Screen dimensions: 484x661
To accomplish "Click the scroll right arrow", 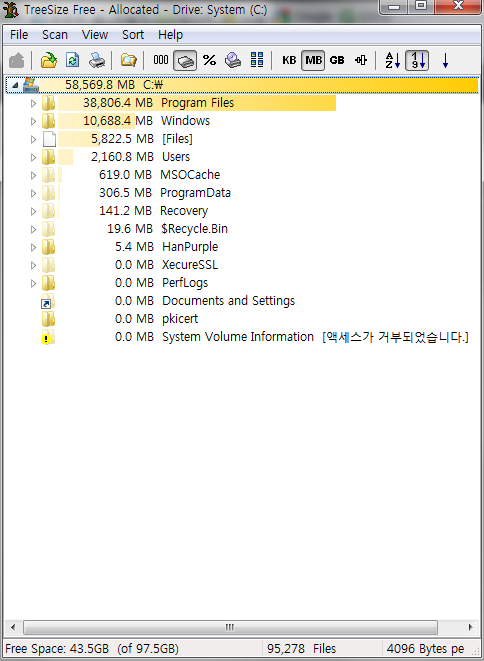I will coord(471,627).
